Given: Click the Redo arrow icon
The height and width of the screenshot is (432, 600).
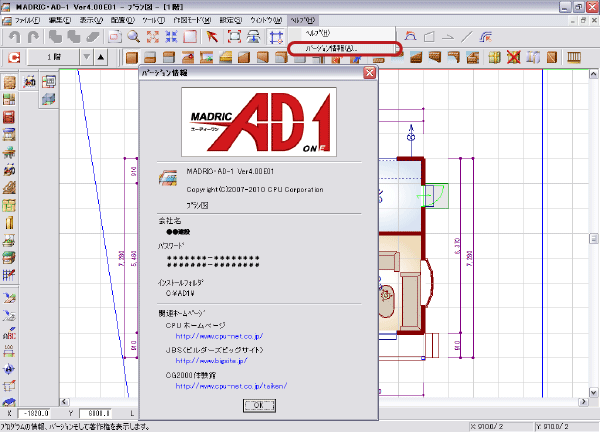Looking at the screenshot, I should [x=33, y=37].
